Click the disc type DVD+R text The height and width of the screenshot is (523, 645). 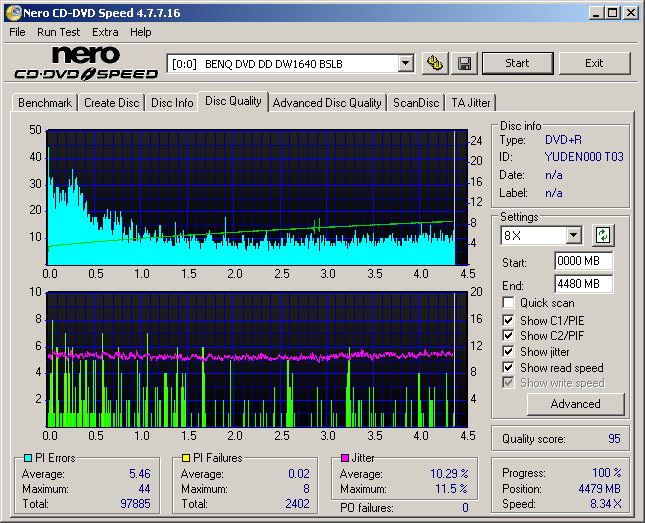click(564, 140)
